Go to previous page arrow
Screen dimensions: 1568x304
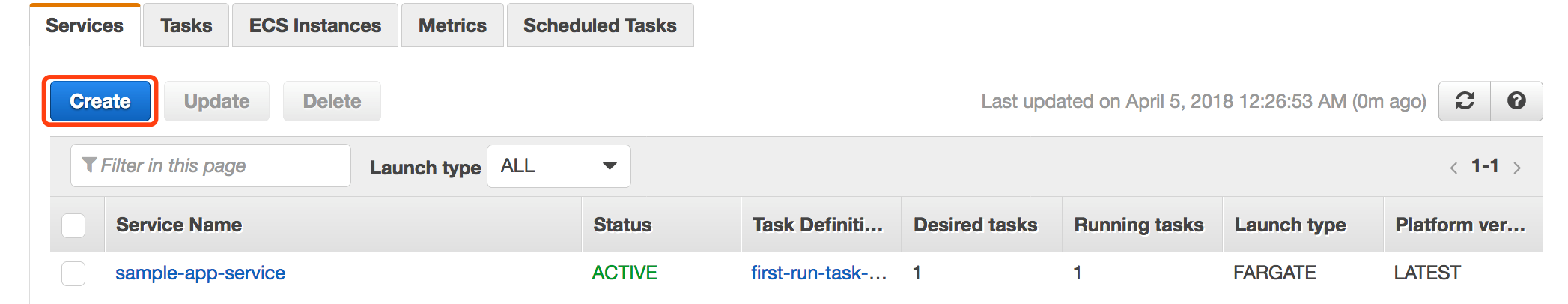1453,168
